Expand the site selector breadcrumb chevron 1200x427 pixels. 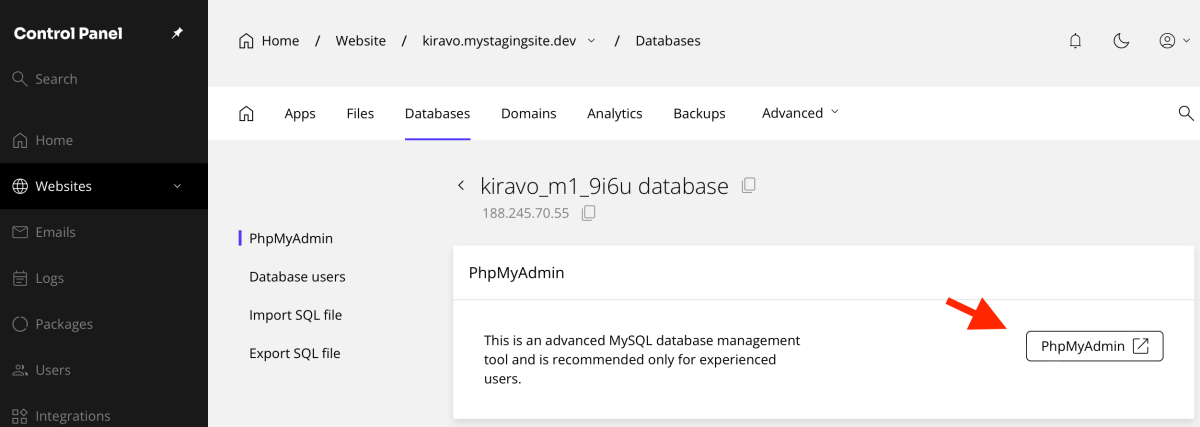[x=591, y=41]
